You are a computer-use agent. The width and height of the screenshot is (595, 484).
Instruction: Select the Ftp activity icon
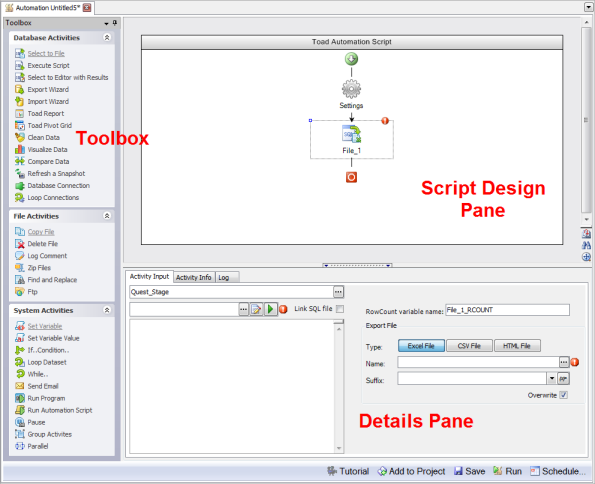[20, 292]
